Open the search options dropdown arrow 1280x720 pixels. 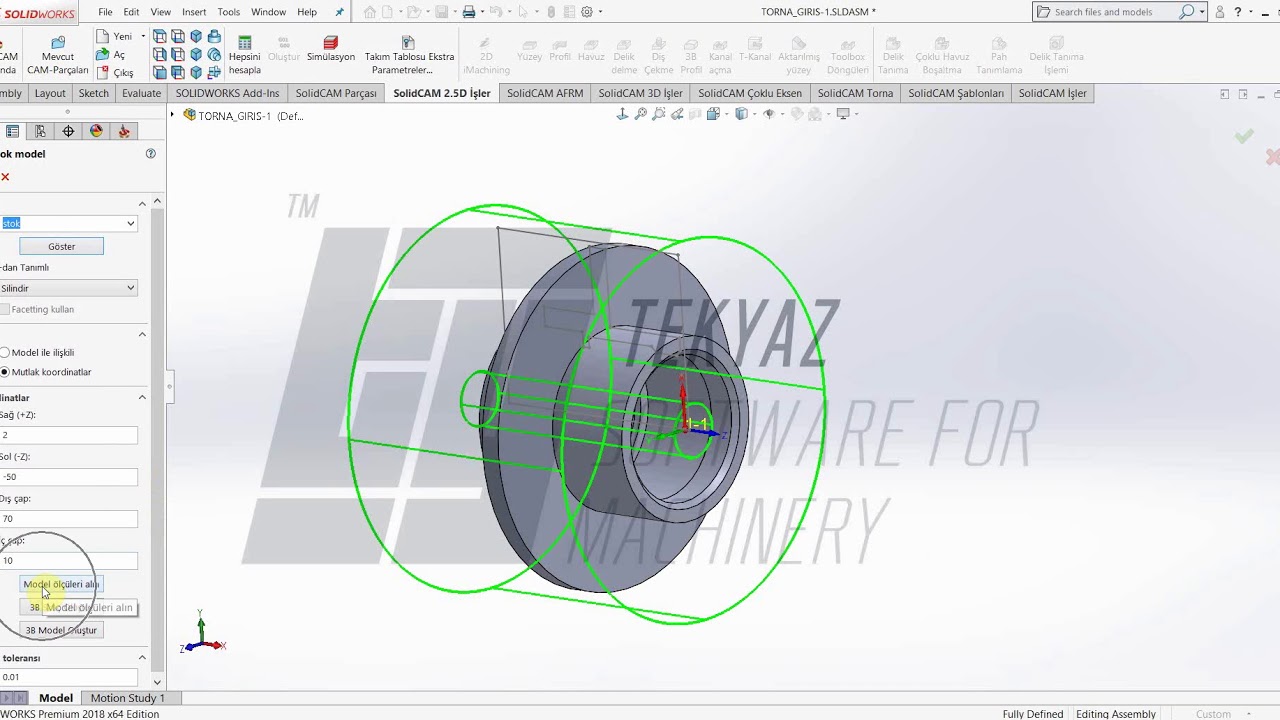(x=1203, y=12)
